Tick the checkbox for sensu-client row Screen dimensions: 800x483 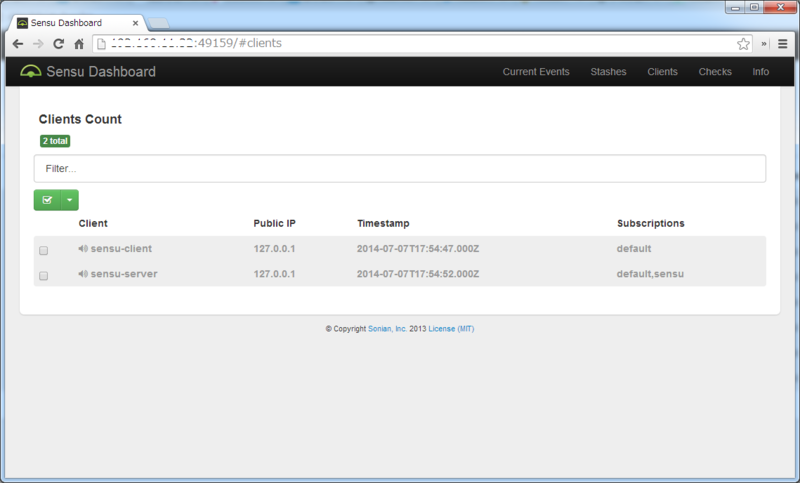(43, 250)
